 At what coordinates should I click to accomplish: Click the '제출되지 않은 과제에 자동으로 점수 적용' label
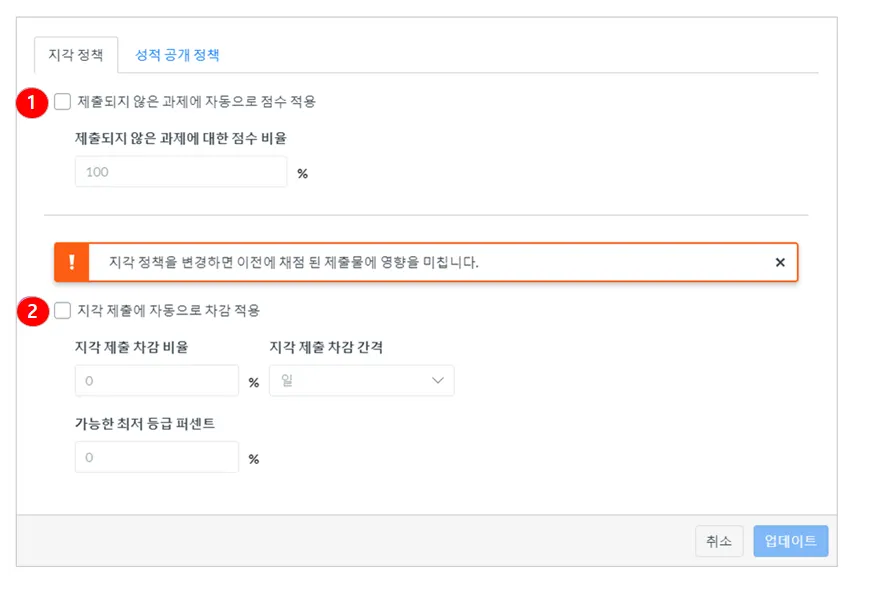[196, 101]
